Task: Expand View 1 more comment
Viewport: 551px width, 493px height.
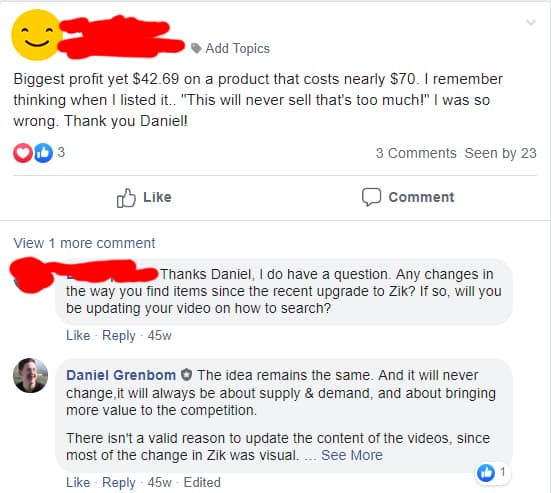Action: point(84,243)
